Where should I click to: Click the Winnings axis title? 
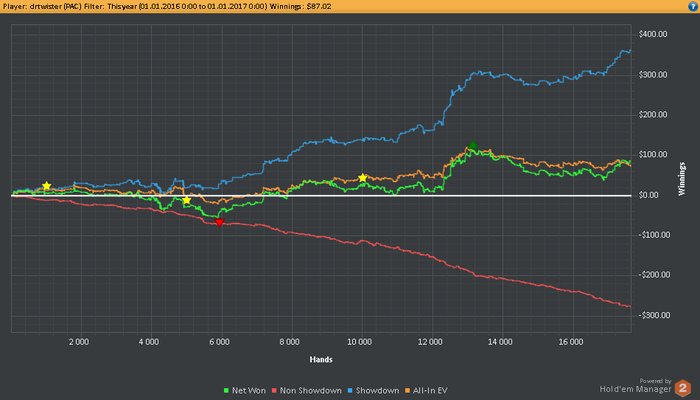point(681,179)
